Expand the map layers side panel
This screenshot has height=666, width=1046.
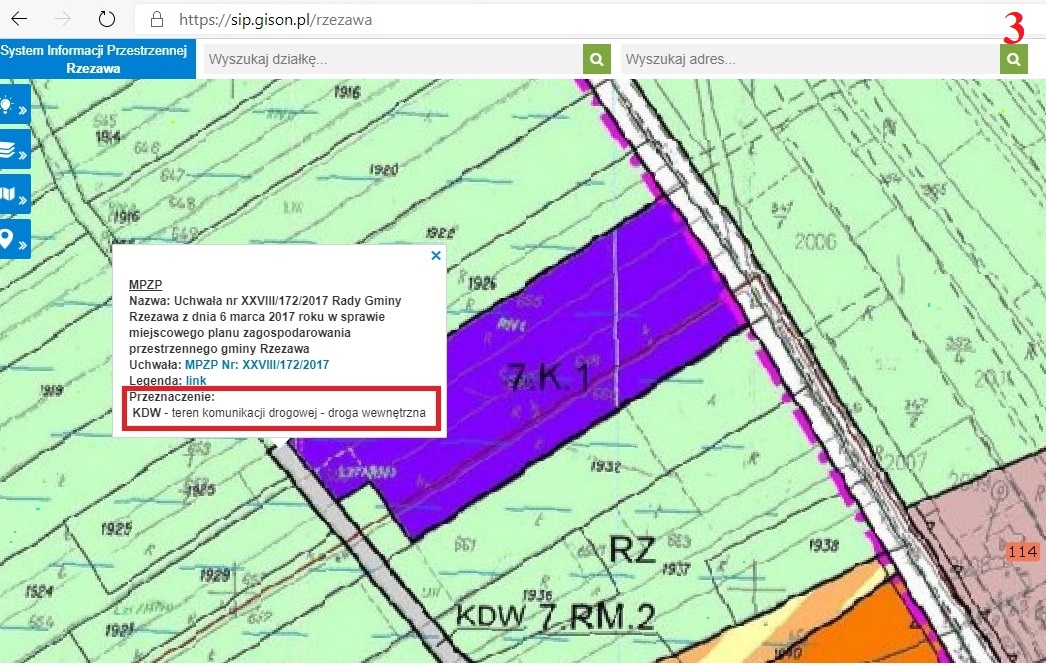(x=15, y=150)
